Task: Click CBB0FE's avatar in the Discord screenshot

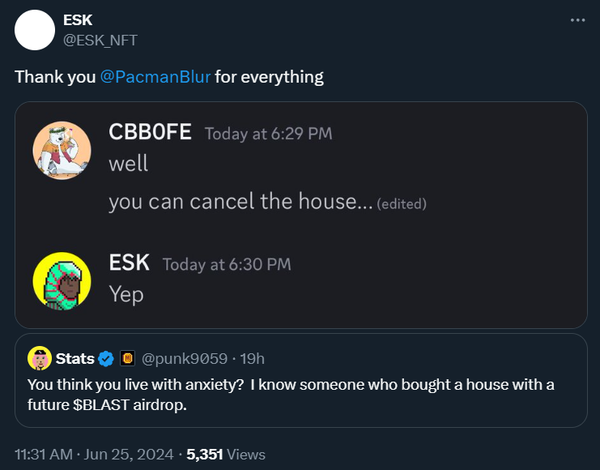Action: [x=63, y=150]
